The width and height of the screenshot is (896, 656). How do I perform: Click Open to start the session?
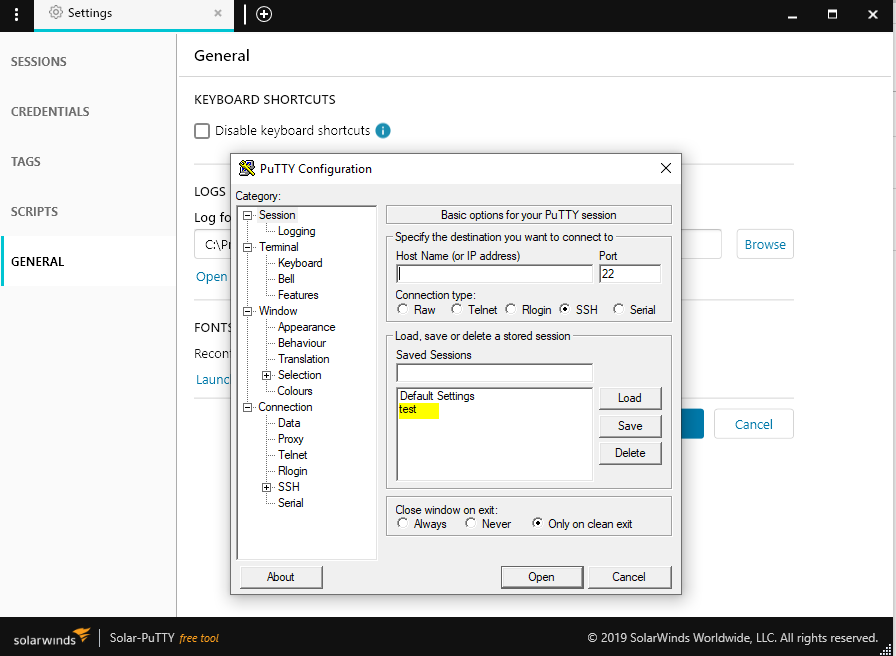click(x=541, y=577)
